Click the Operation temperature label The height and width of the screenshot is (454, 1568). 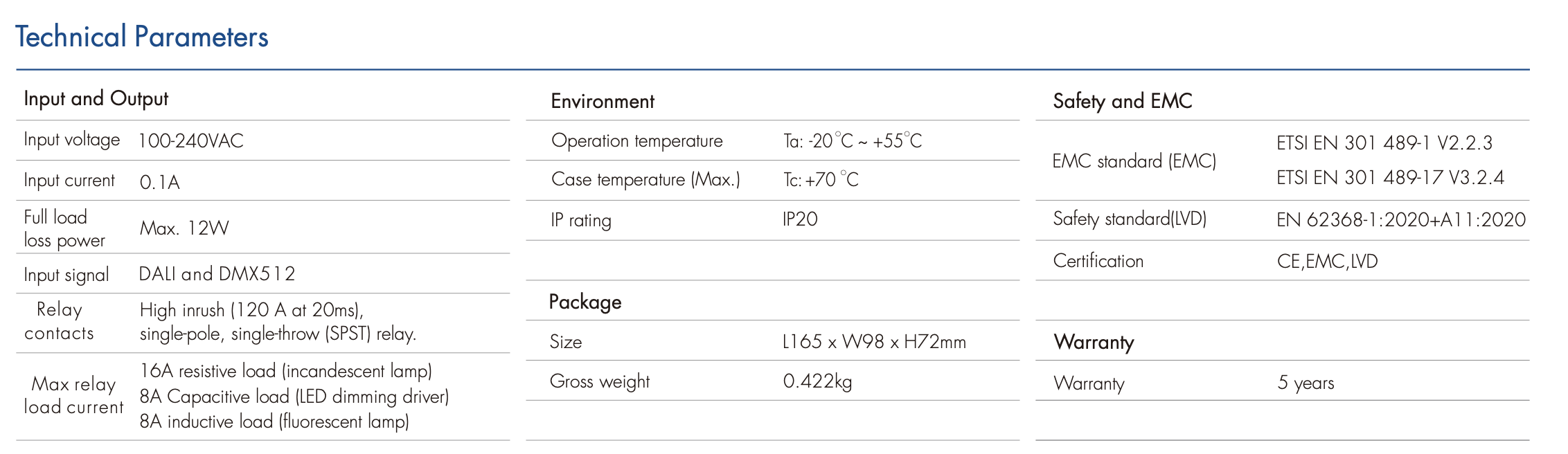[636, 141]
